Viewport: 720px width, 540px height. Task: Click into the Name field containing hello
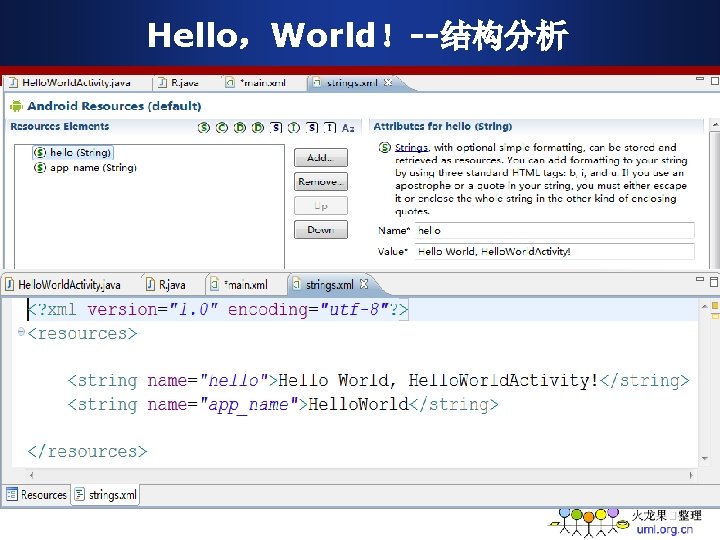(x=554, y=231)
